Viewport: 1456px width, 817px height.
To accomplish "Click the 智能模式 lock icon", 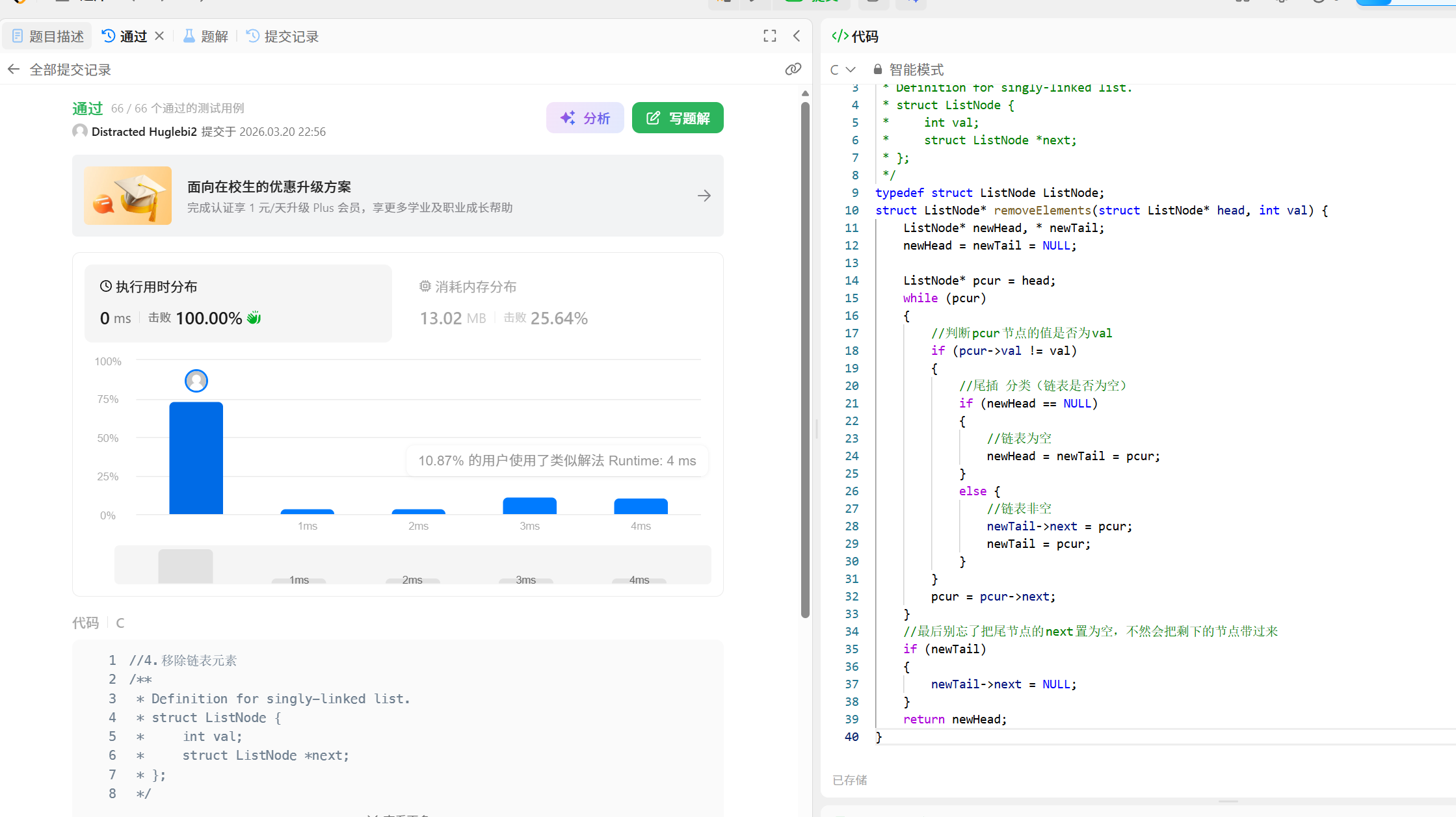I will [877, 70].
